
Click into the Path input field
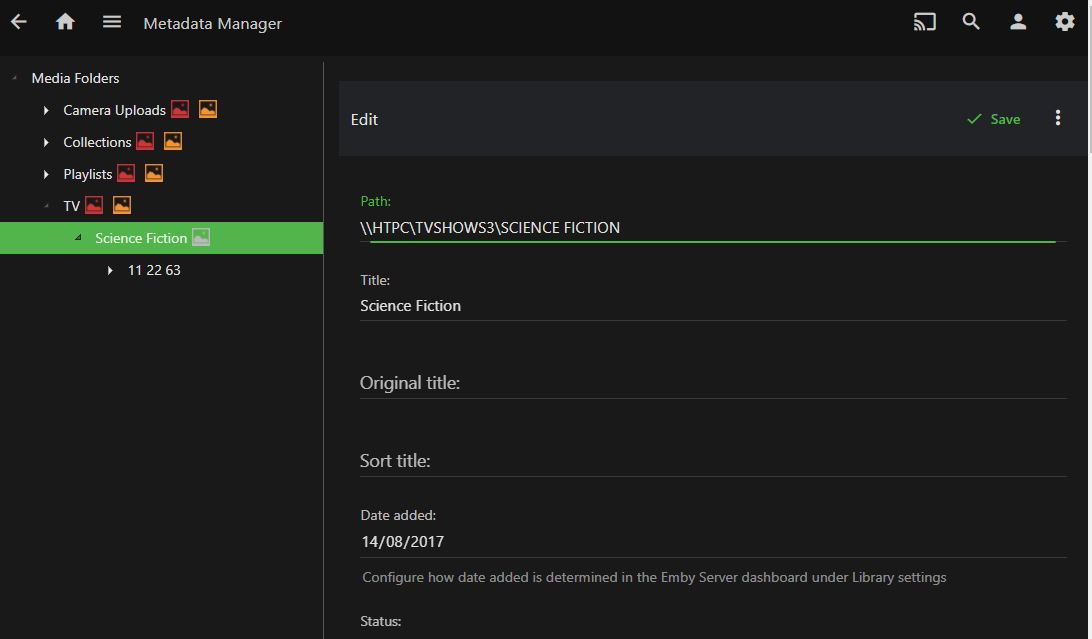[708, 228]
